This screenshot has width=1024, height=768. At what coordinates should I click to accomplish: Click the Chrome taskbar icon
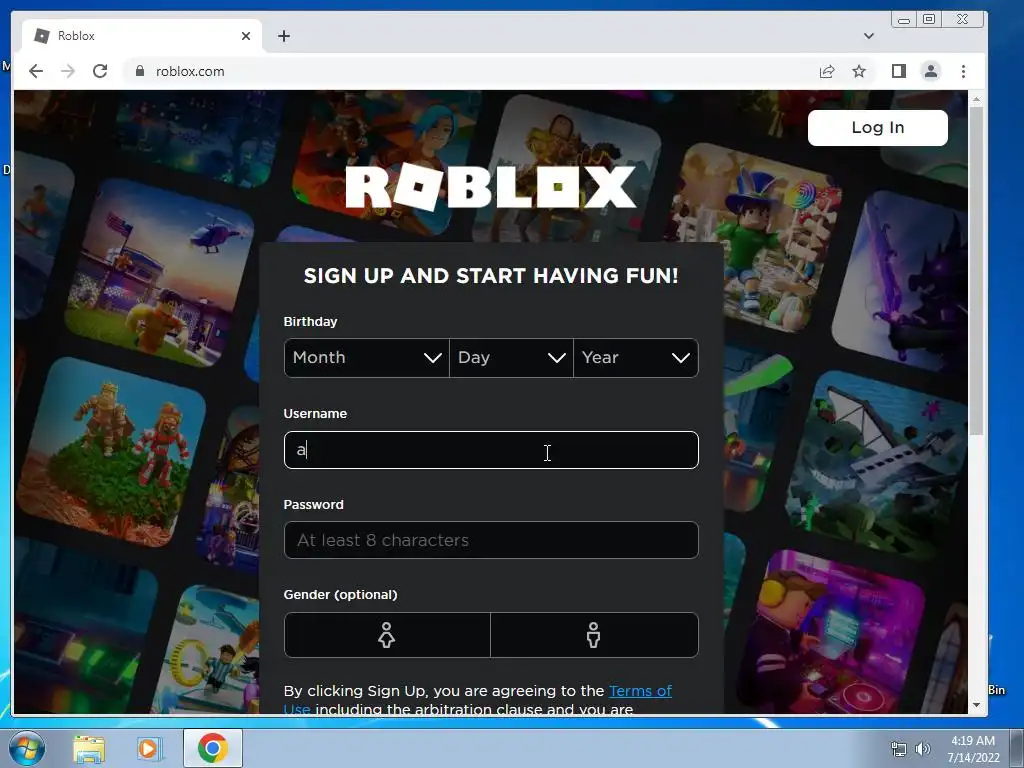[x=212, y=748]
